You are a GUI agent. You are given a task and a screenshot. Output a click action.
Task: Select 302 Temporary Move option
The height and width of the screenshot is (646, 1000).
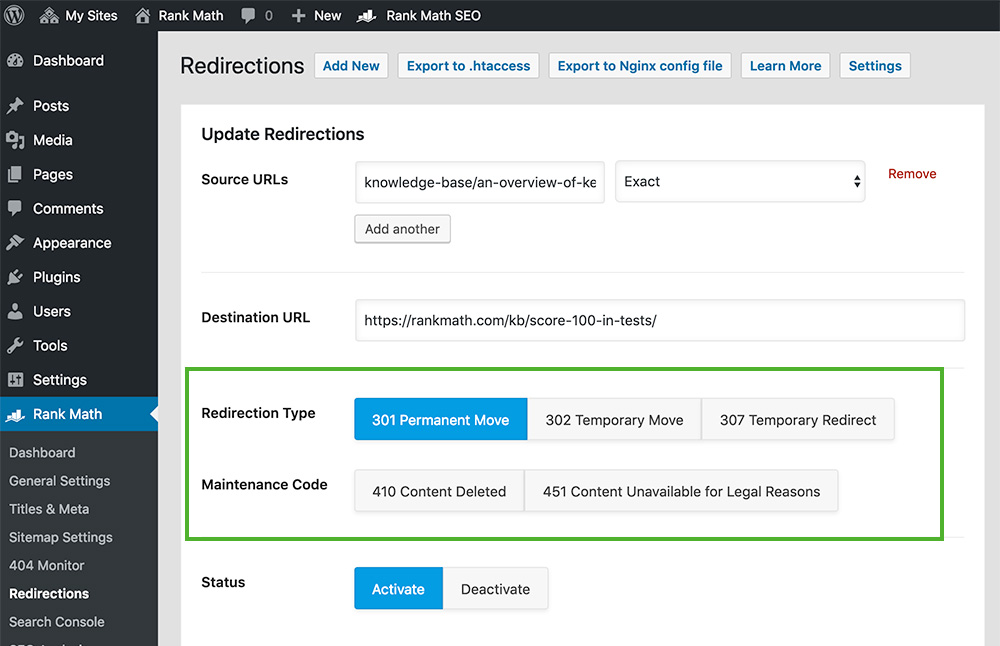pyautogui.click(x=614, y=420)
